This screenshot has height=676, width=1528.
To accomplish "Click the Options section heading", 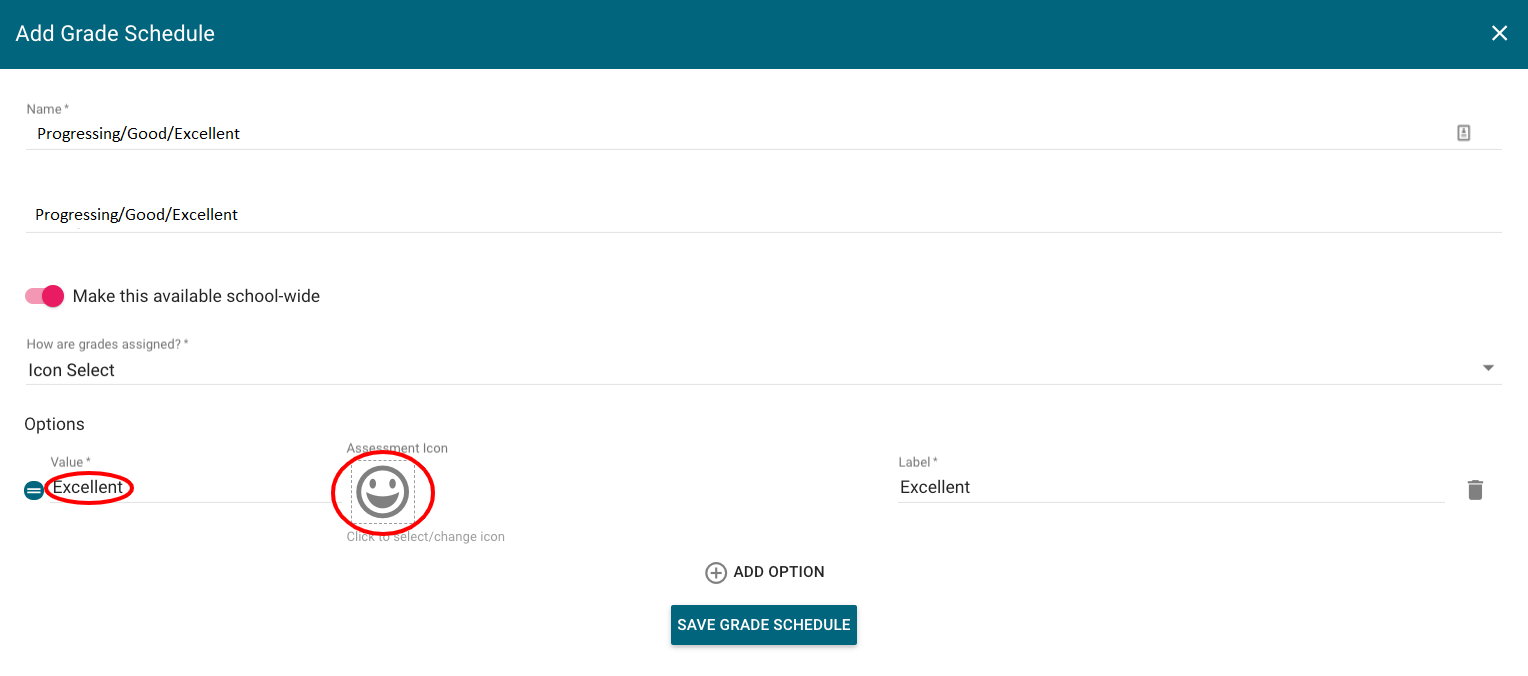I will pyautogui.click(x=54, y=424).
